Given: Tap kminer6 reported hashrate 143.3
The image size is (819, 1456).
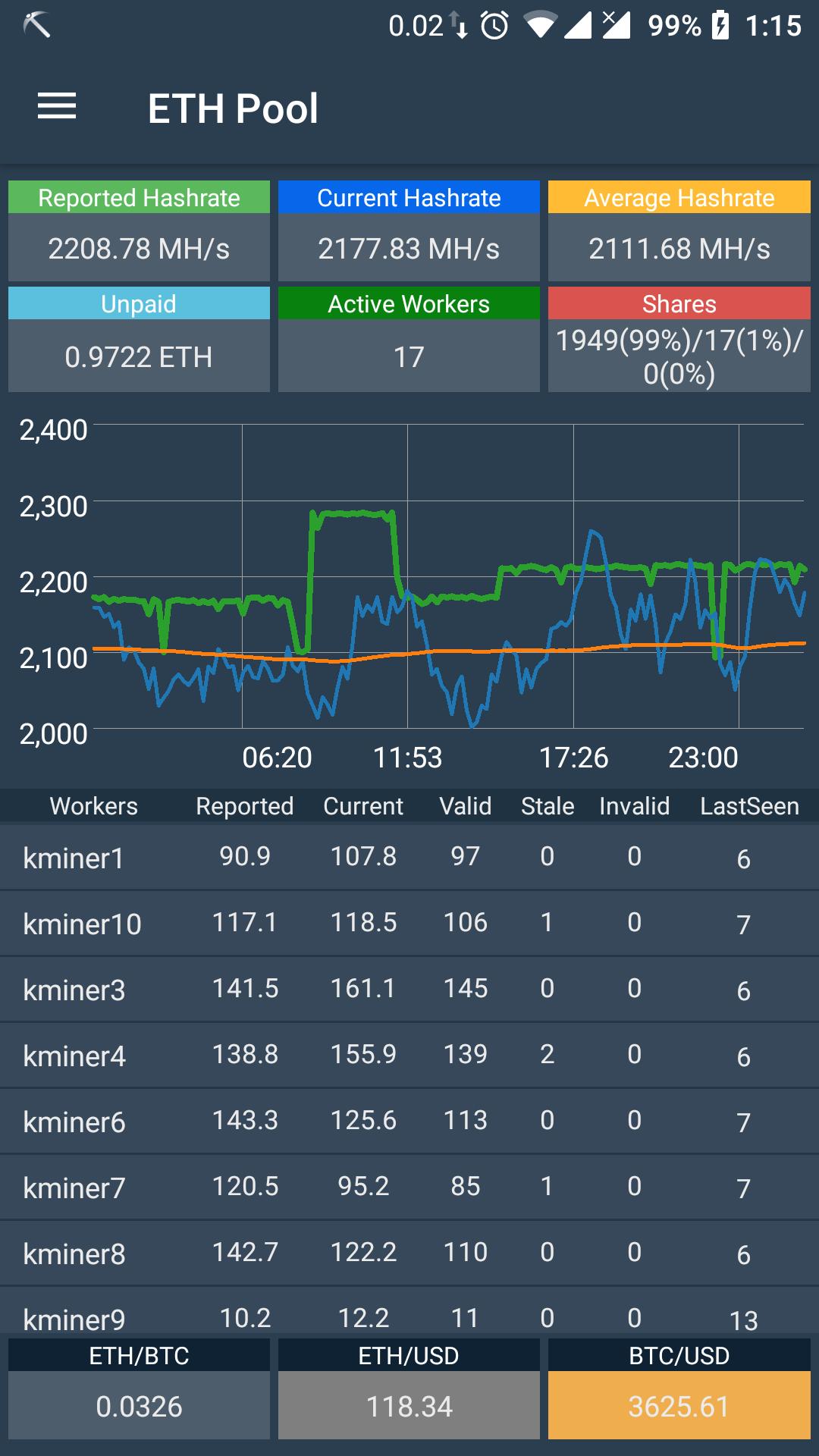Looking at the screenshot, I should (x=245, y=1120).
